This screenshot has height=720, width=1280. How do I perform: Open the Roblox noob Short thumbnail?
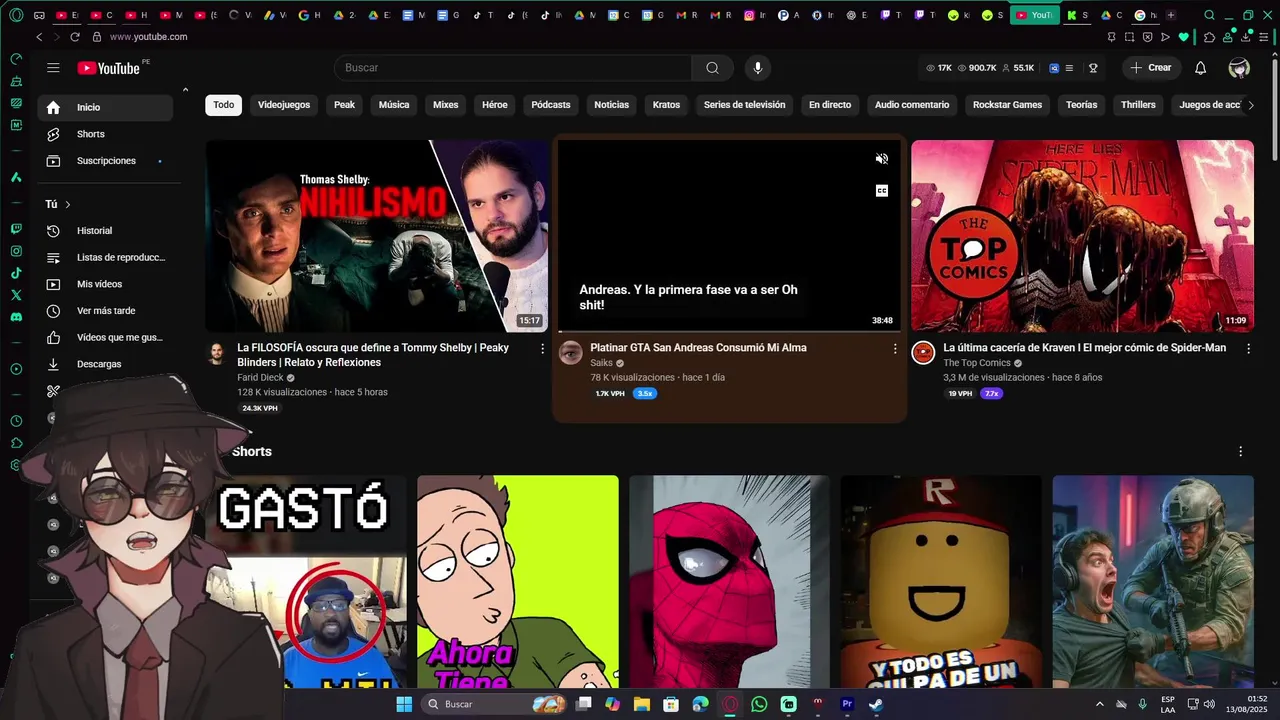click(x=941, y=581)
